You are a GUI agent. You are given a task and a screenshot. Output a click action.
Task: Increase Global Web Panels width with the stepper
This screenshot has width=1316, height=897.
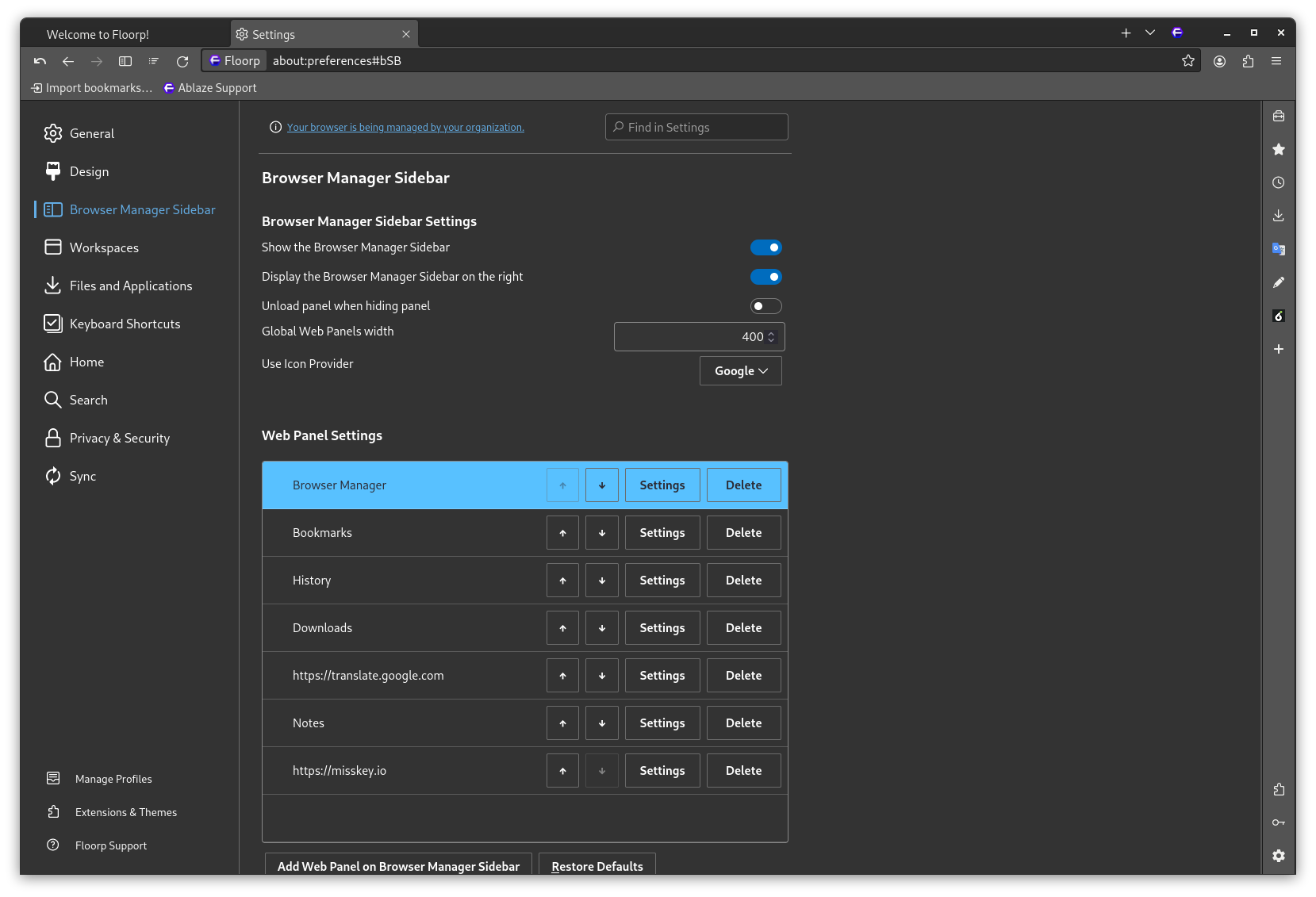point(770,332)
